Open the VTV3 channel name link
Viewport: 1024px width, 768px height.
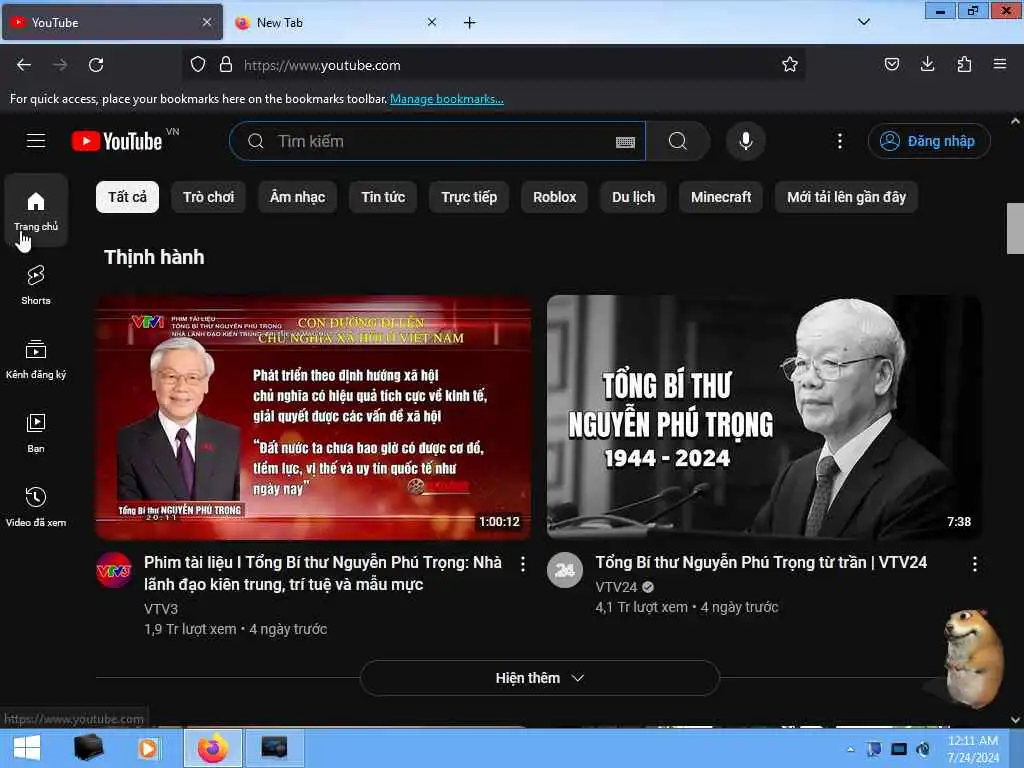click(161, 609)
